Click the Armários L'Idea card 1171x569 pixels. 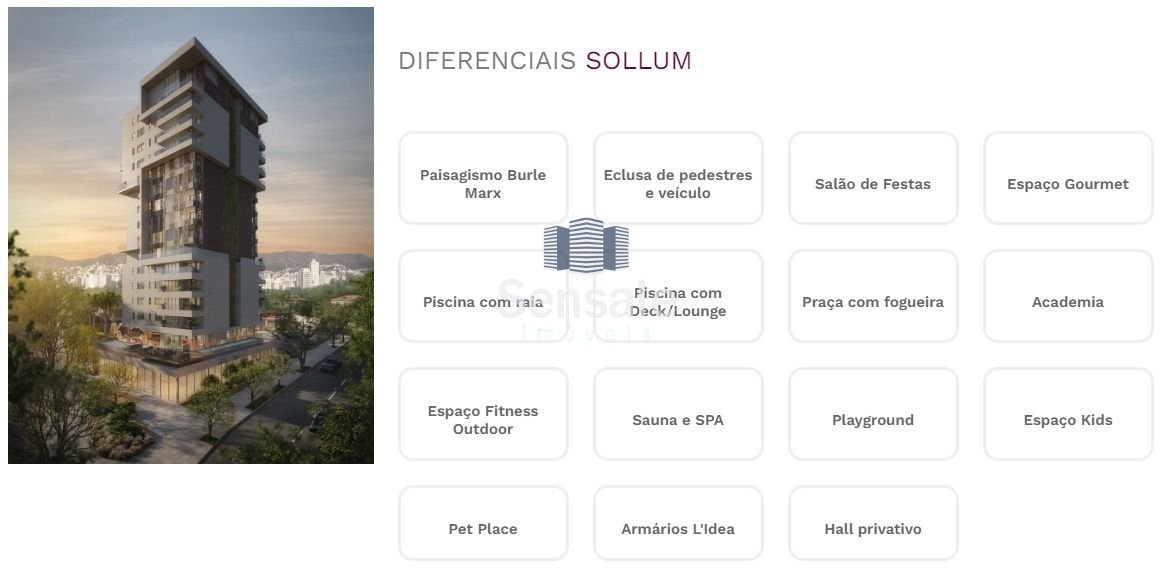[678, 524]
